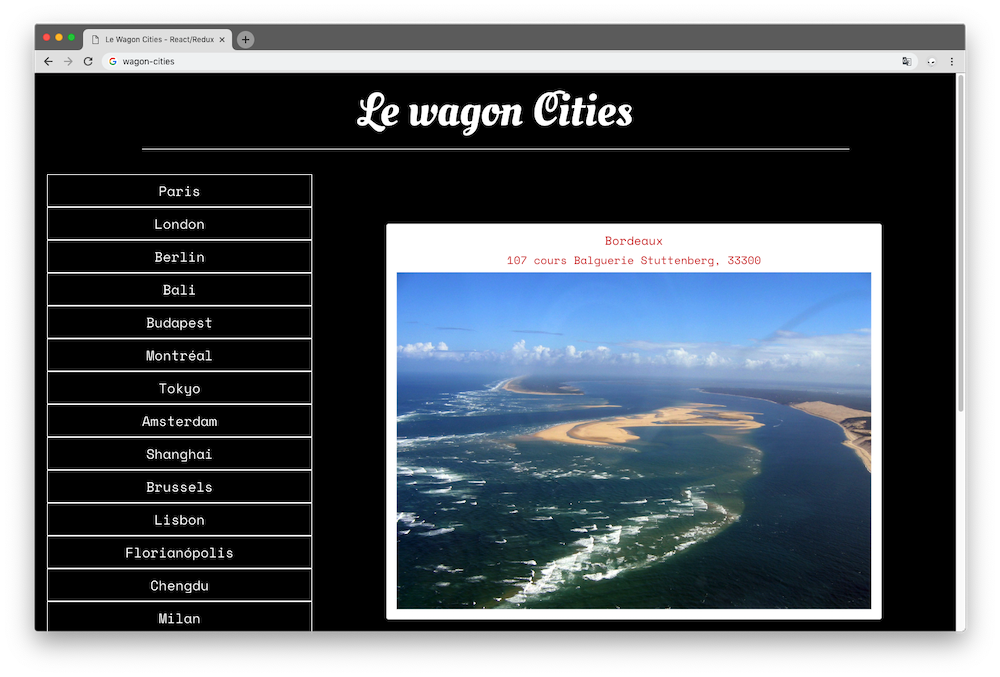Image resolution: width=1000 pixels, height=677 pixels.
Task: Select Tokyo from the city list
Action: pos(179,388)
